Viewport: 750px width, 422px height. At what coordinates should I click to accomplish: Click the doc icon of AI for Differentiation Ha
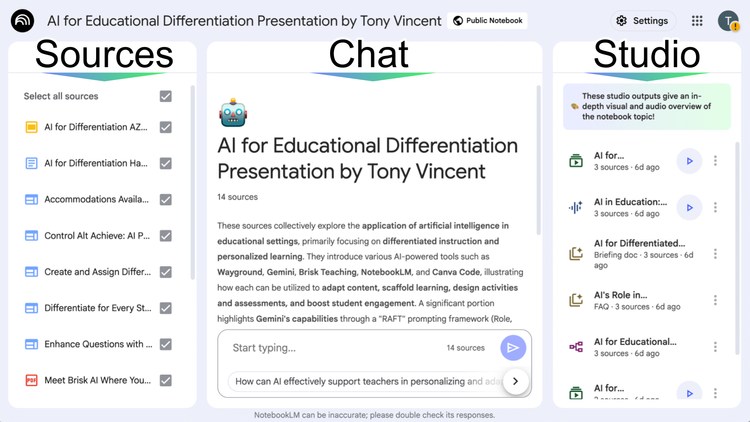click(31, 163)
